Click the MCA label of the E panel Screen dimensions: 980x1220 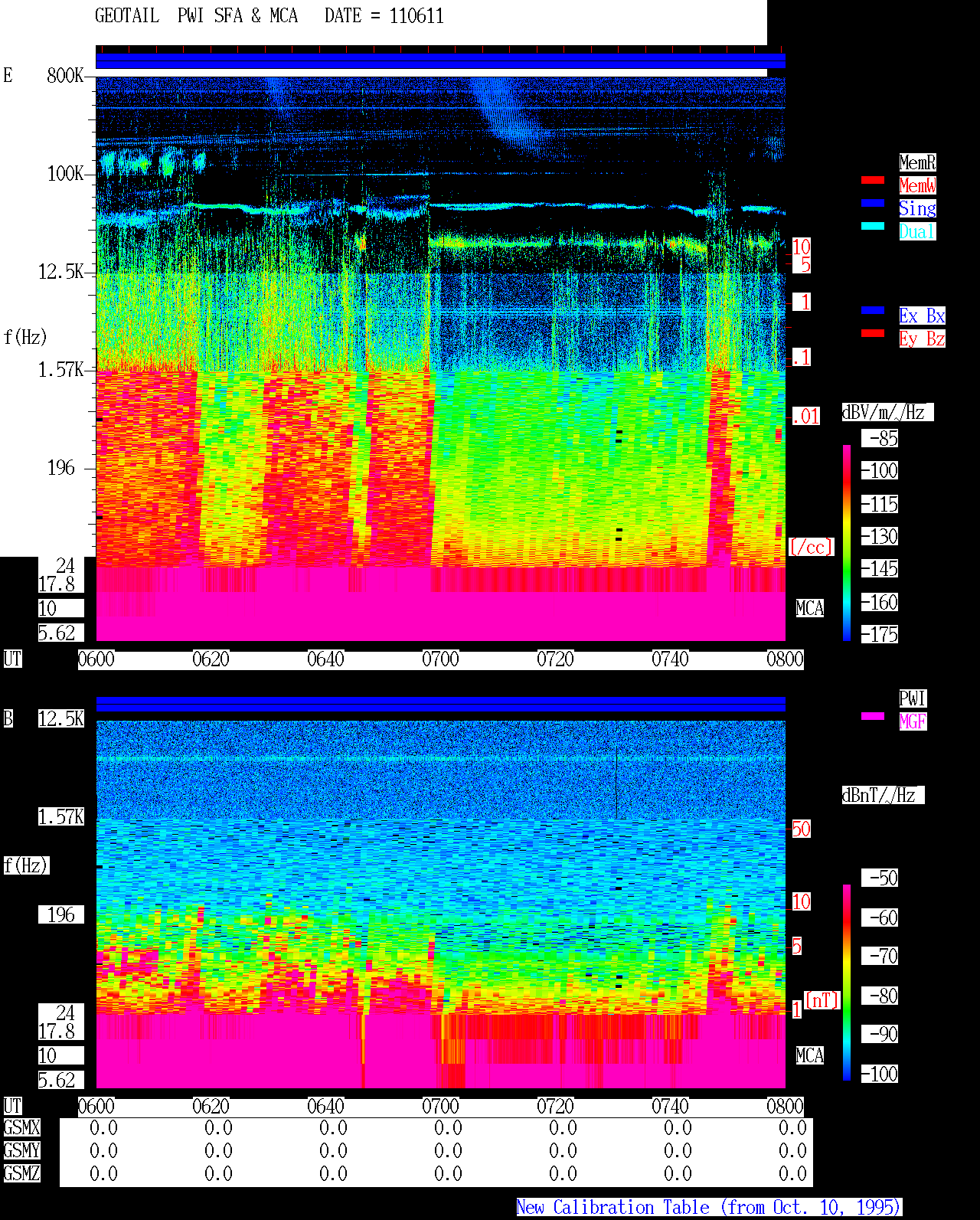[810, 608]
